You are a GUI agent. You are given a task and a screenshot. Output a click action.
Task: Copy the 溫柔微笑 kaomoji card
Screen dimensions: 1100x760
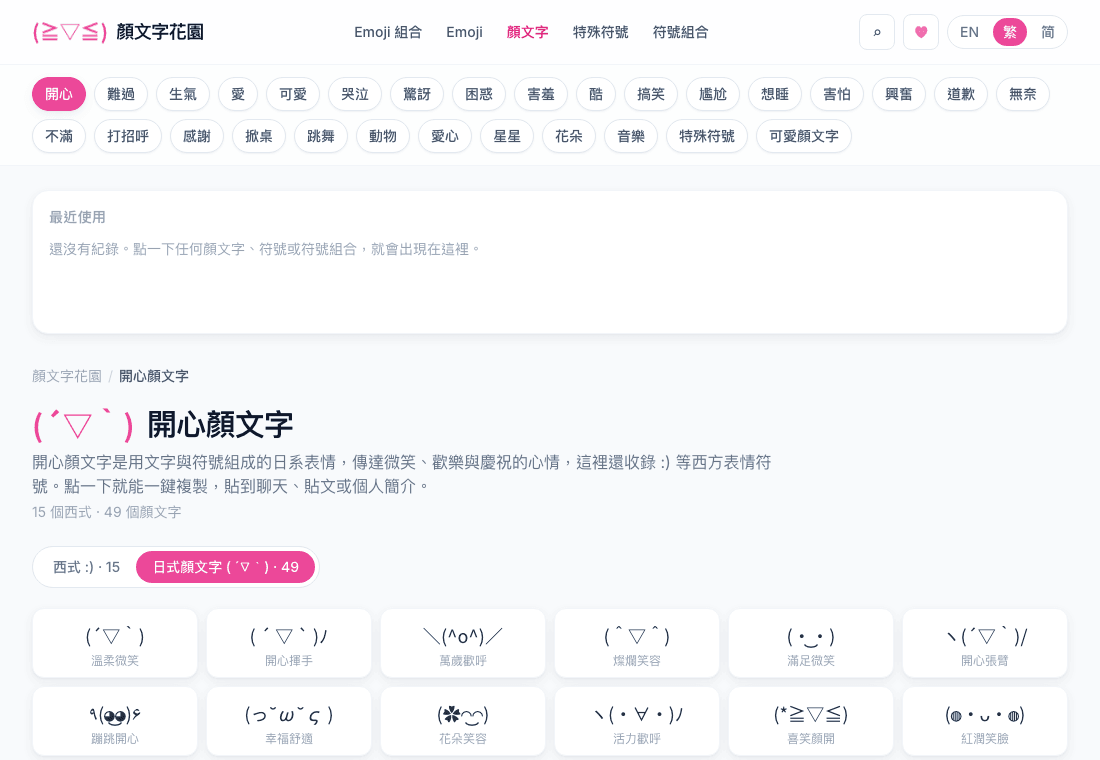click(x=115, y=643)
